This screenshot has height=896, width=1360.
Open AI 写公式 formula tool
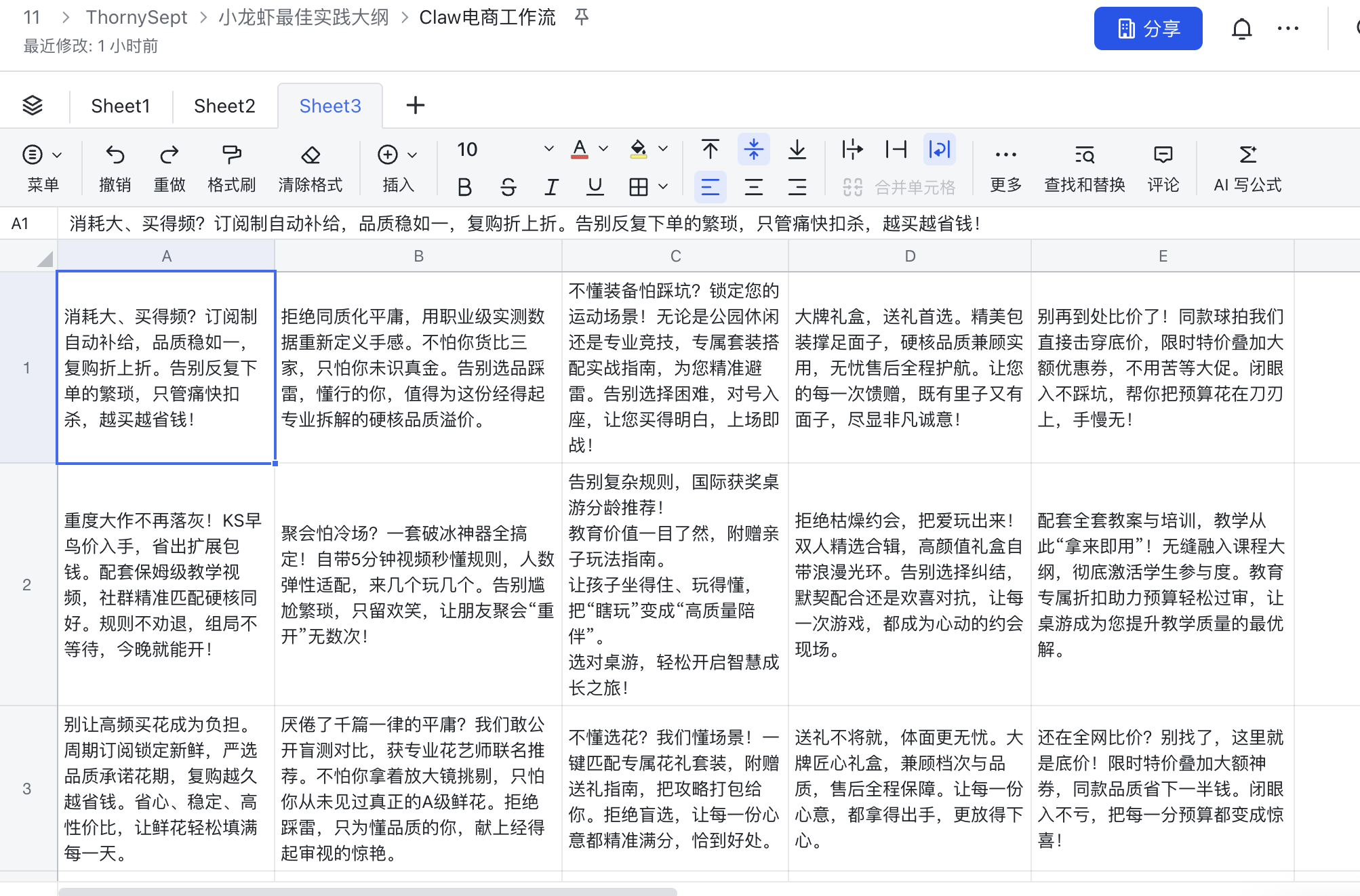(x=1247, y=155)
